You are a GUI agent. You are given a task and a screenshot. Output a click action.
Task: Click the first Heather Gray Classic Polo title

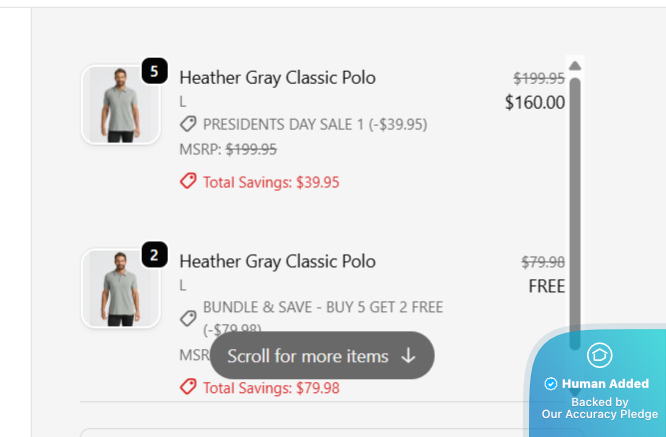coord(277,77)
